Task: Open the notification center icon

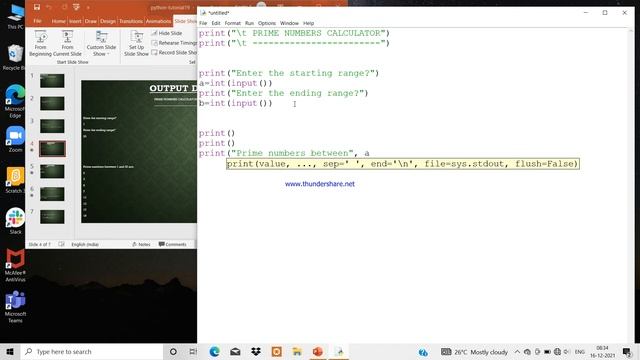Action: pyautogui.click(x=627, y=351)
